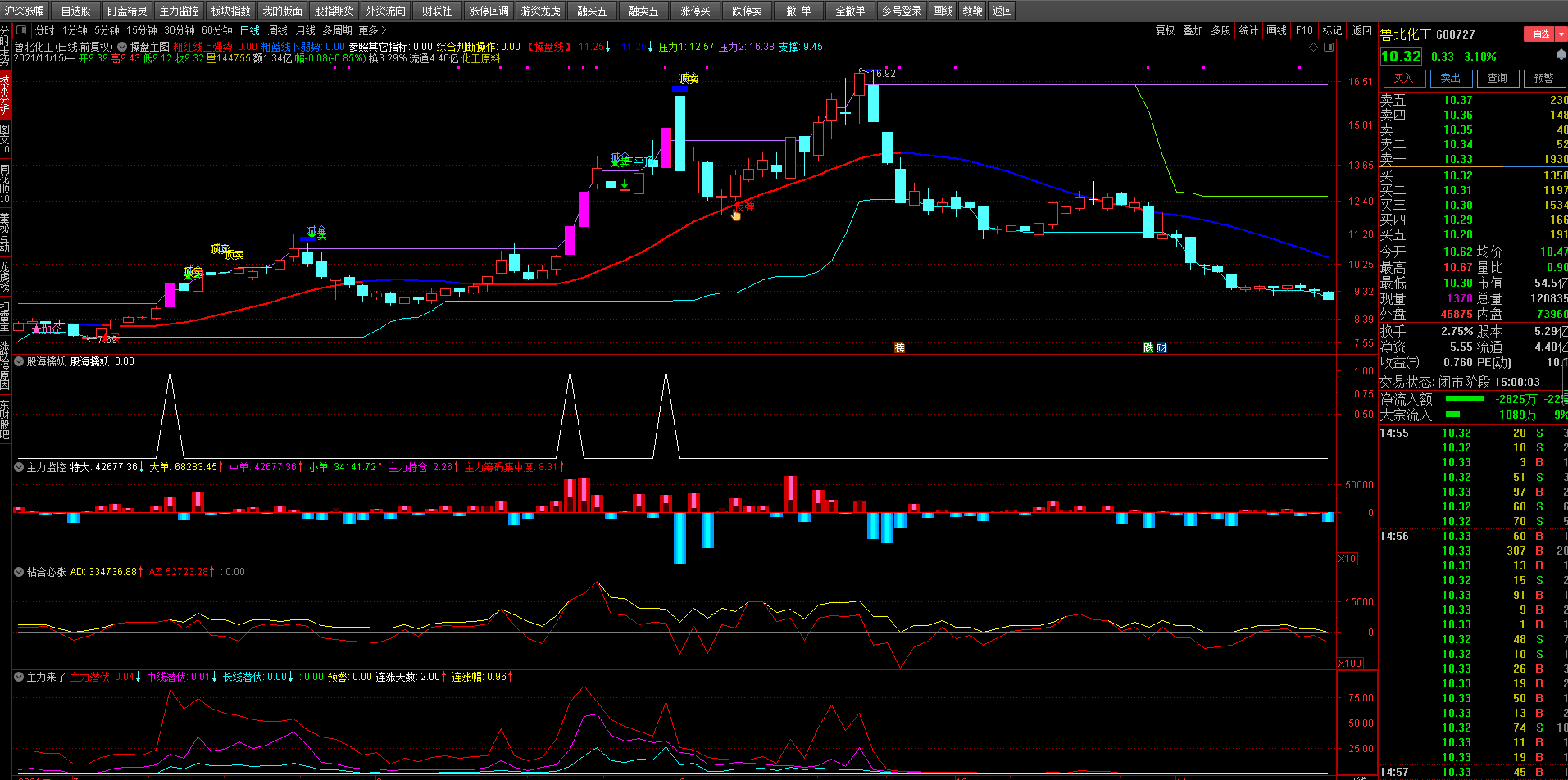
Task: Select the 月线 monthly period
Action: coord(305,30)
